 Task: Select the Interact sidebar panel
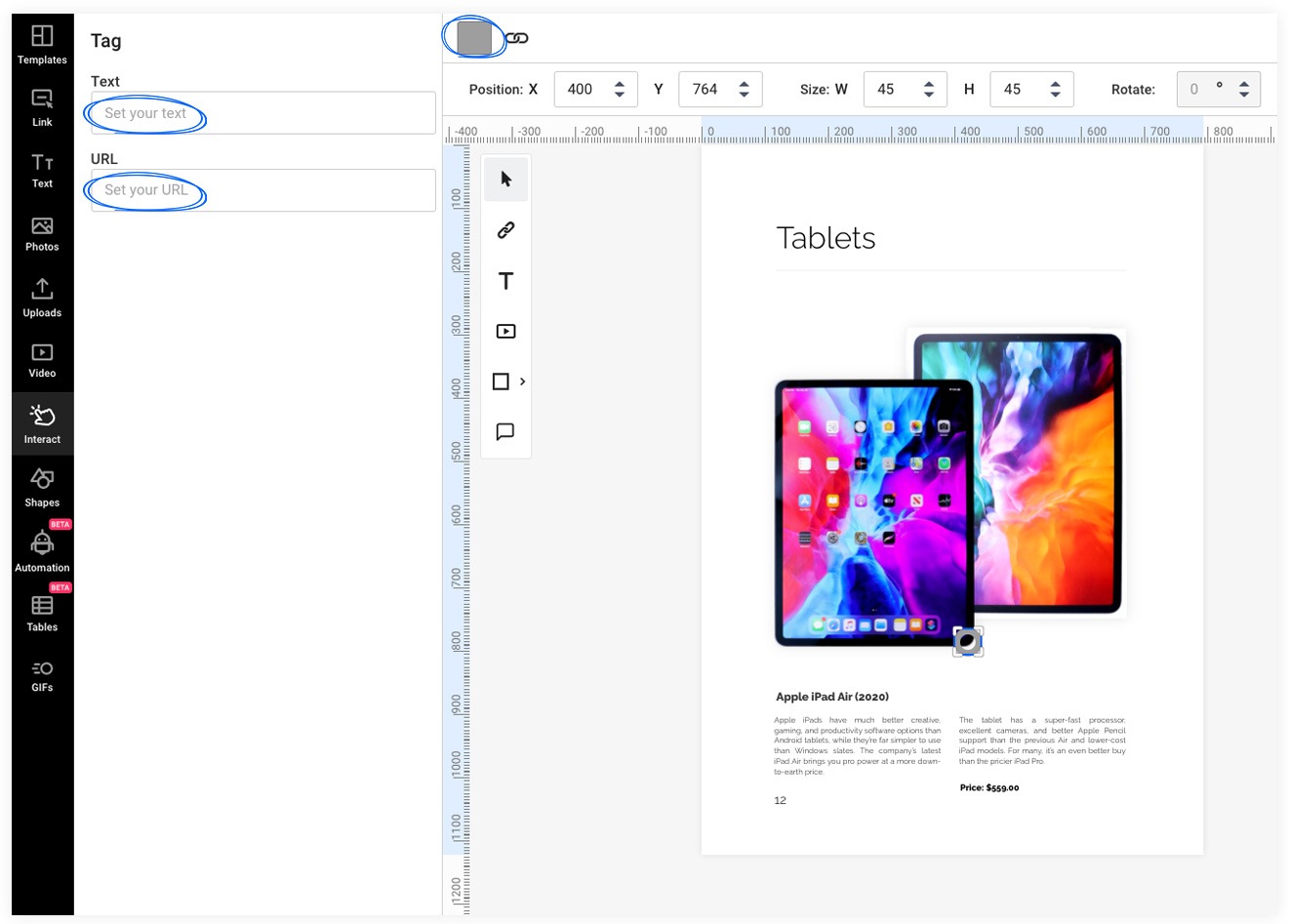pyautogui.click(x=42, y=423)
